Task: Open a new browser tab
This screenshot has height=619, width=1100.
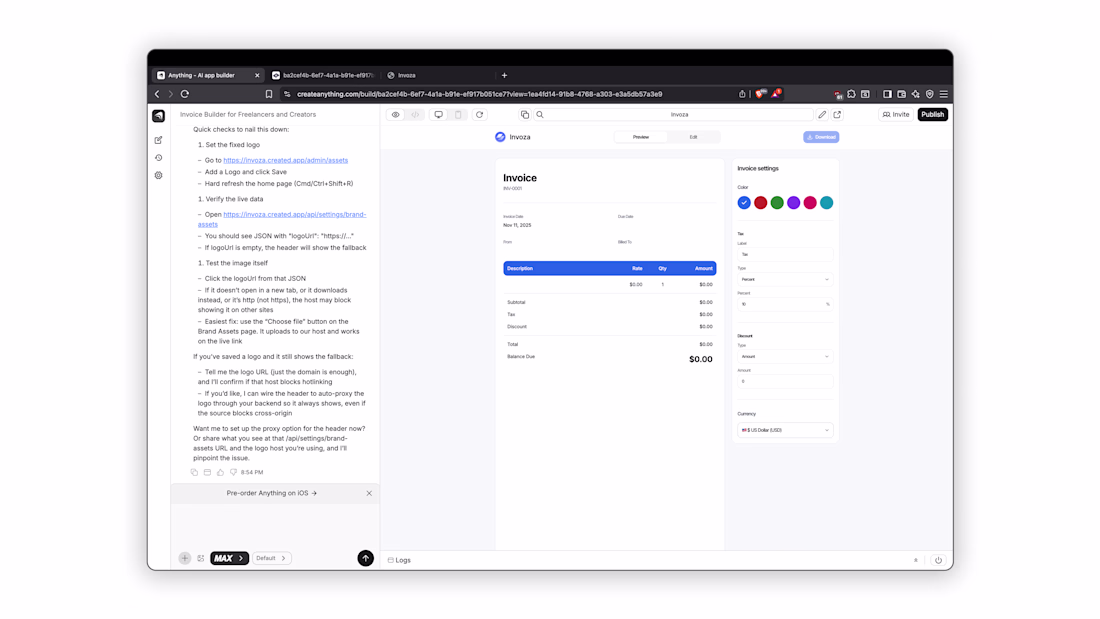Action: [504, 75]
